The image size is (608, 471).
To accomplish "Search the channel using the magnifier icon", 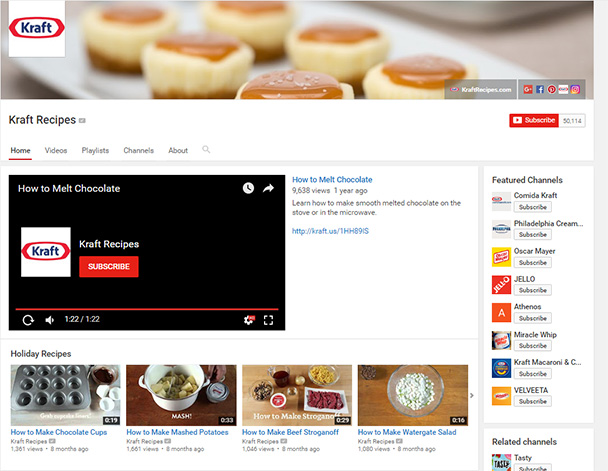I will (207, 150).
